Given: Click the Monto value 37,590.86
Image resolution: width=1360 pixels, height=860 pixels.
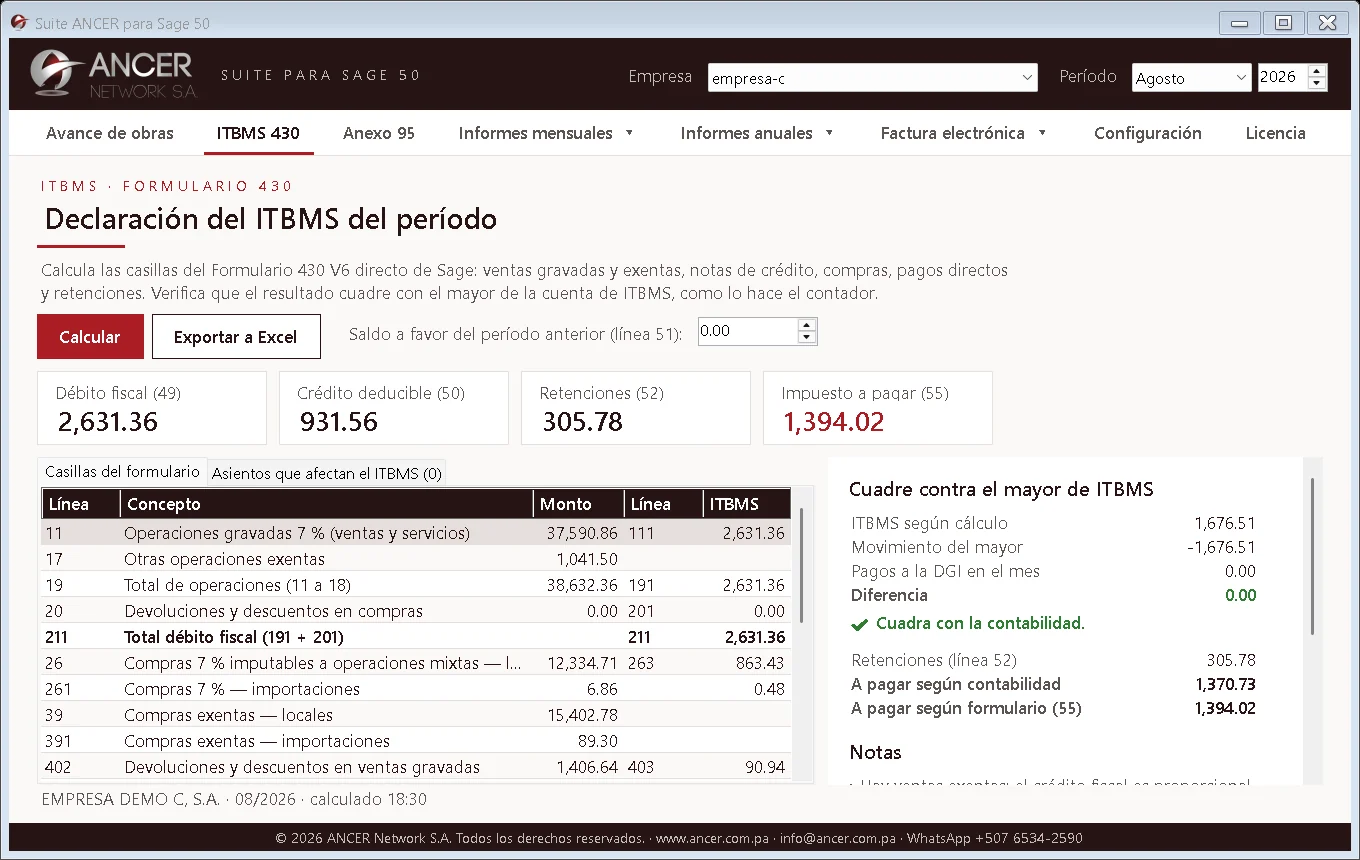Looking at the screenshot, I should (x=582, y=533).
